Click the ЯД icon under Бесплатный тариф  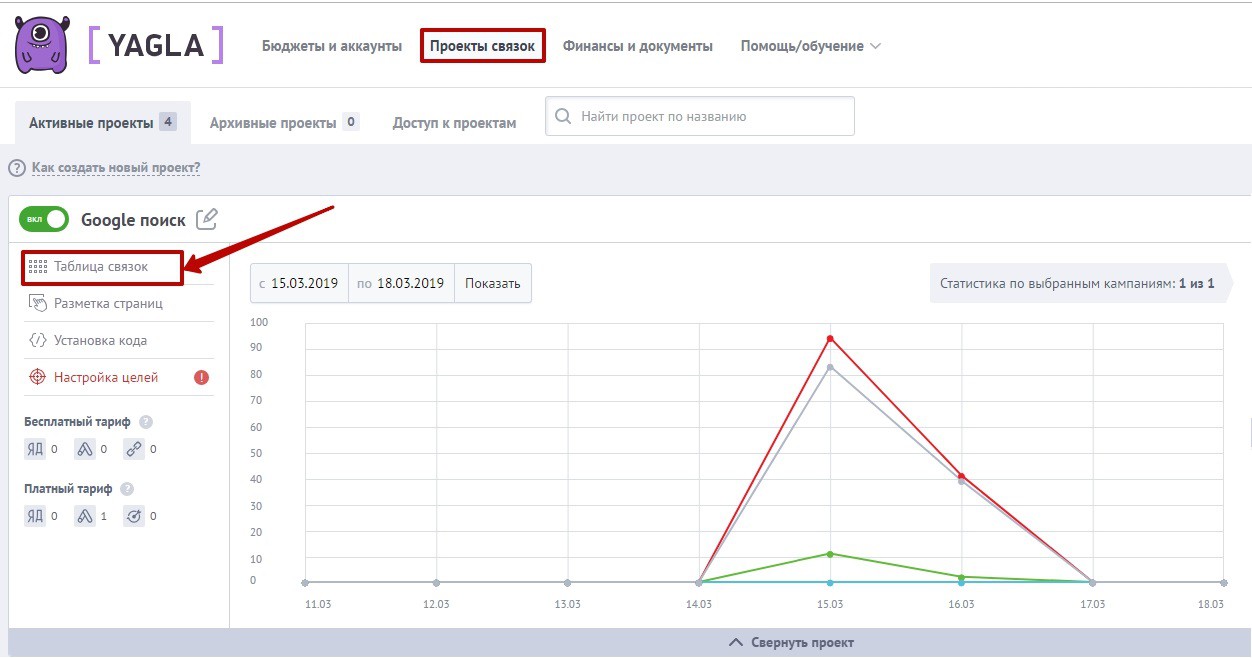tap(35, 449)
